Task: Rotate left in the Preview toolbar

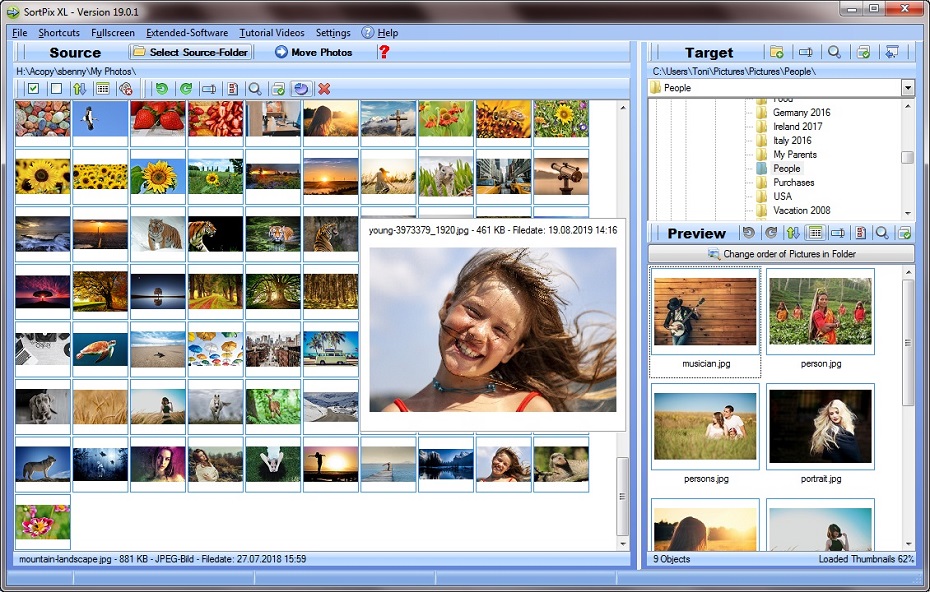Action: [748, 233]
